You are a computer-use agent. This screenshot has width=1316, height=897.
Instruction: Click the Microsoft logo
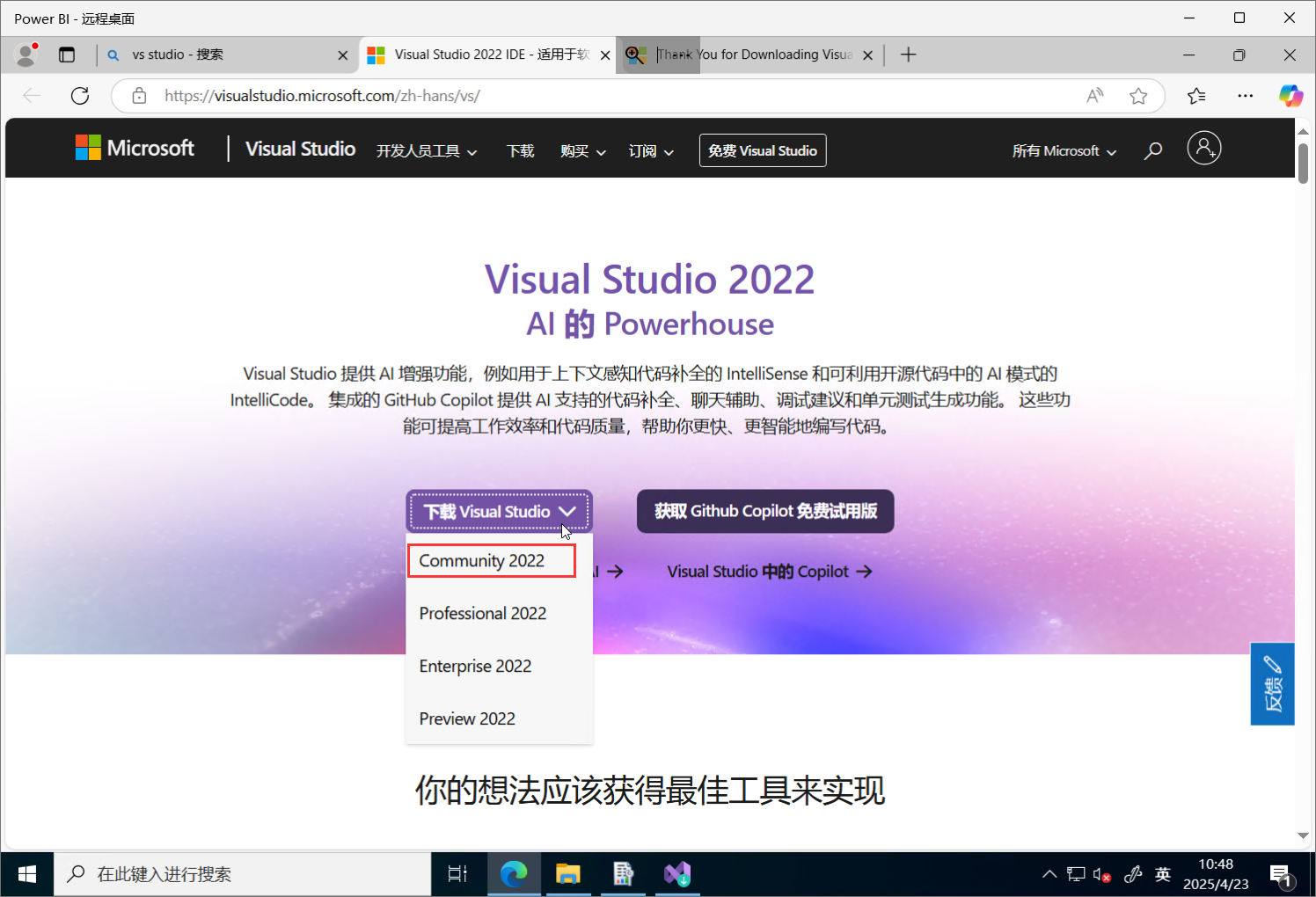click(135, 148)
